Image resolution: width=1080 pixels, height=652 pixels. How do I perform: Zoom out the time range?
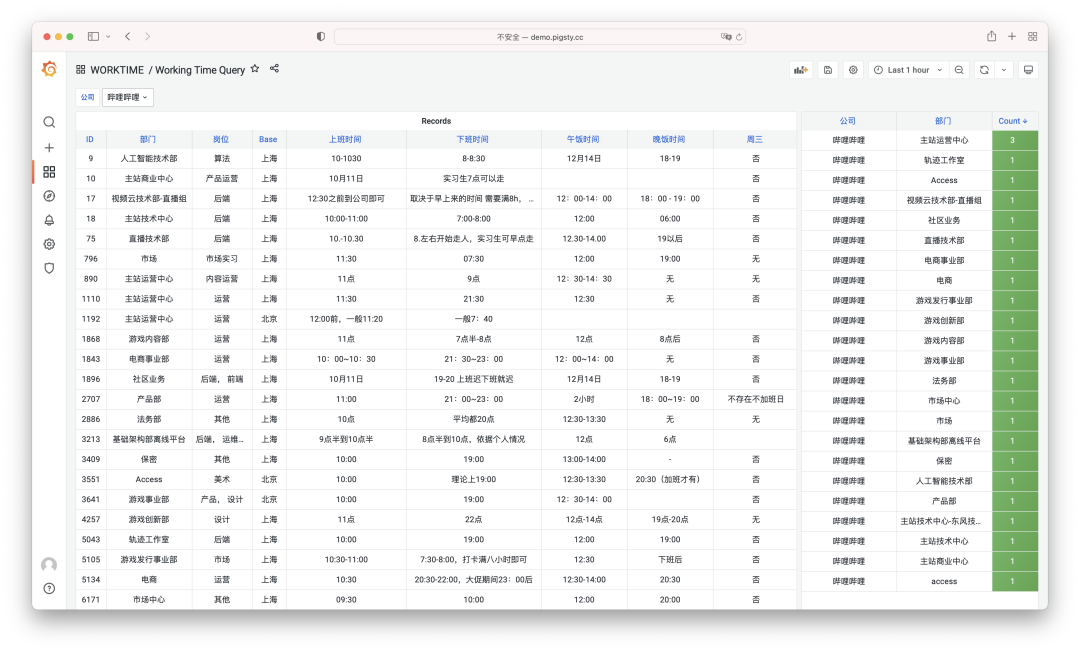pyautogui.click(x=959, y=70)
